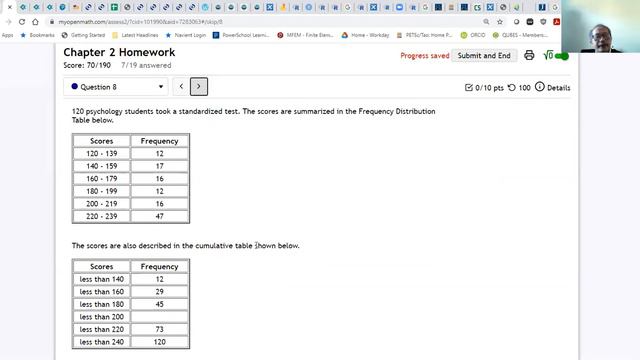Go to the previous question arrow
The width and height of the screenshot is (640, 360).
pos(181,87)
